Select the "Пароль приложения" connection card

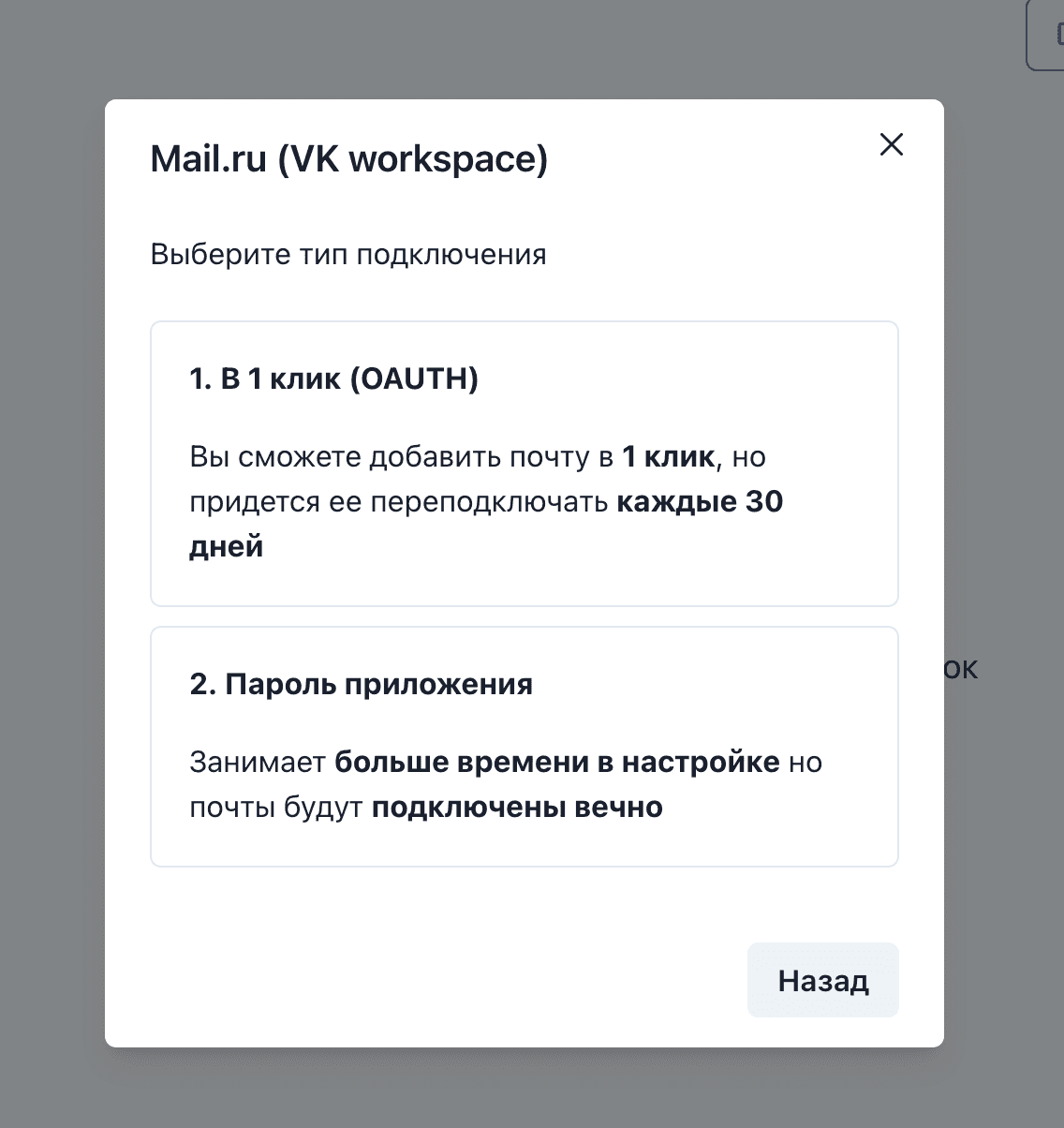click(x=524, y=747)
